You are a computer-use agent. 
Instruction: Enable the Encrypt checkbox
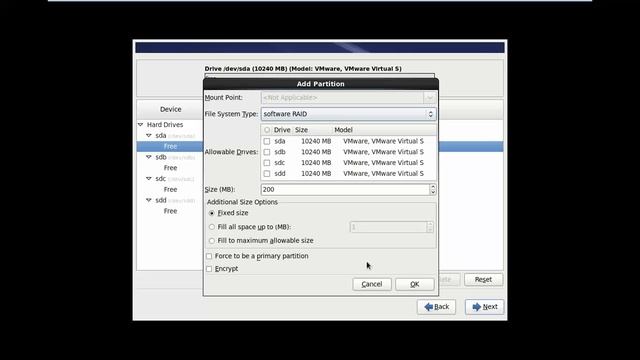tap(209, 269)
